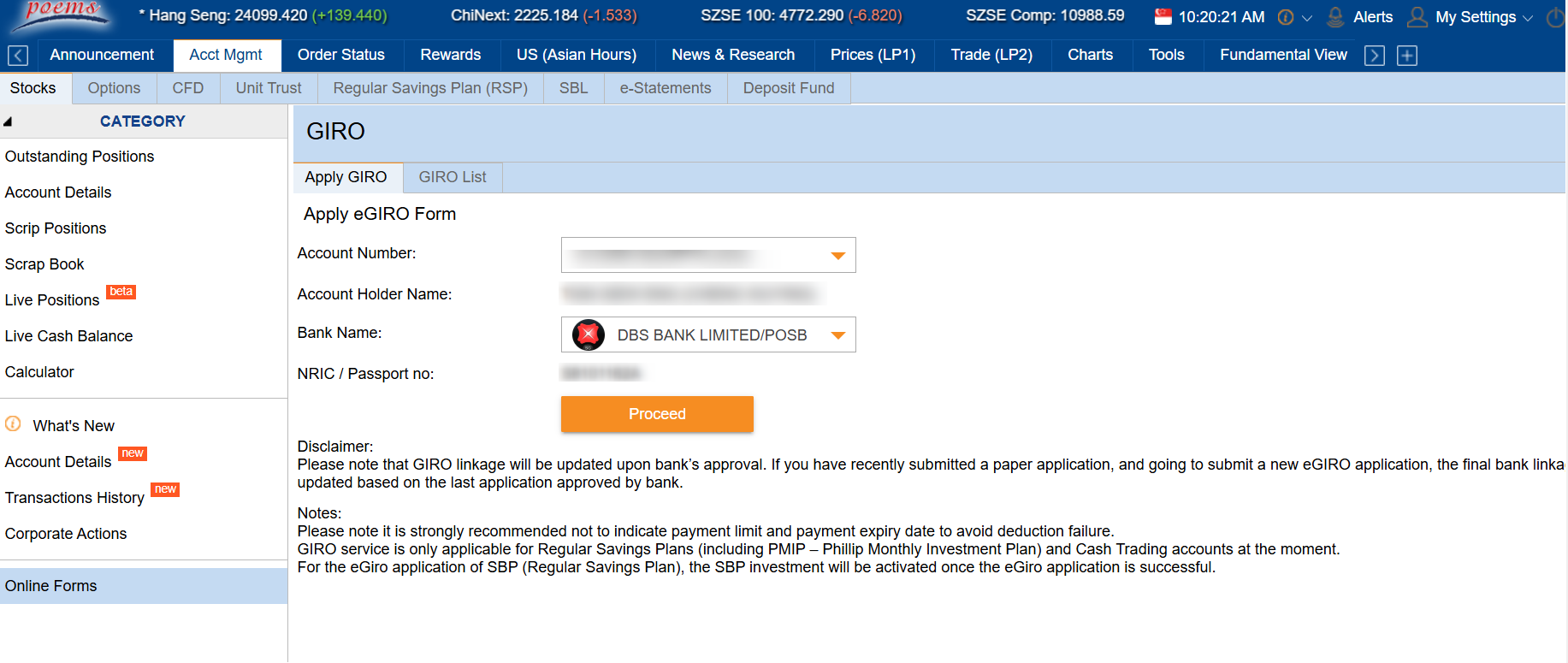Select the CFD sub-tab

[x=188, y=88]
